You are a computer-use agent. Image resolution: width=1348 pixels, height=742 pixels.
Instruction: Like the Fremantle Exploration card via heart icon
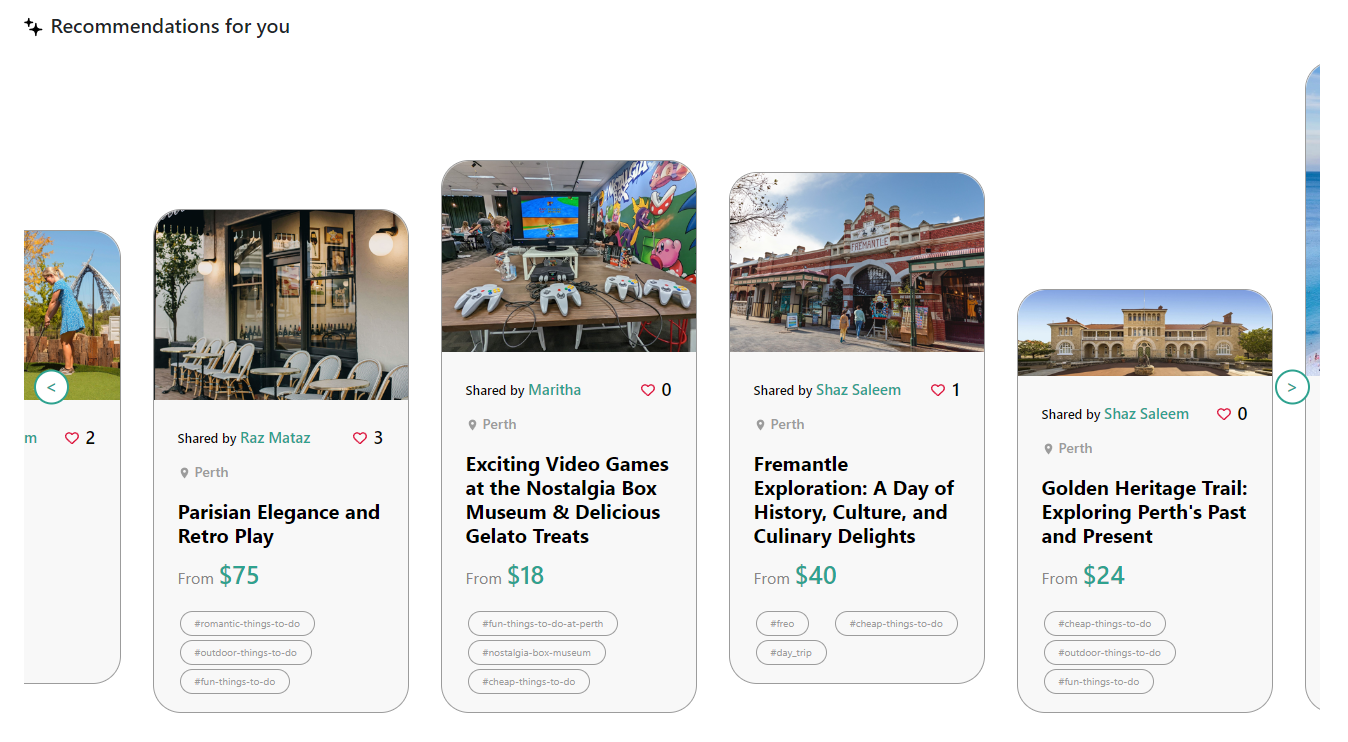[x=938, y=390]
